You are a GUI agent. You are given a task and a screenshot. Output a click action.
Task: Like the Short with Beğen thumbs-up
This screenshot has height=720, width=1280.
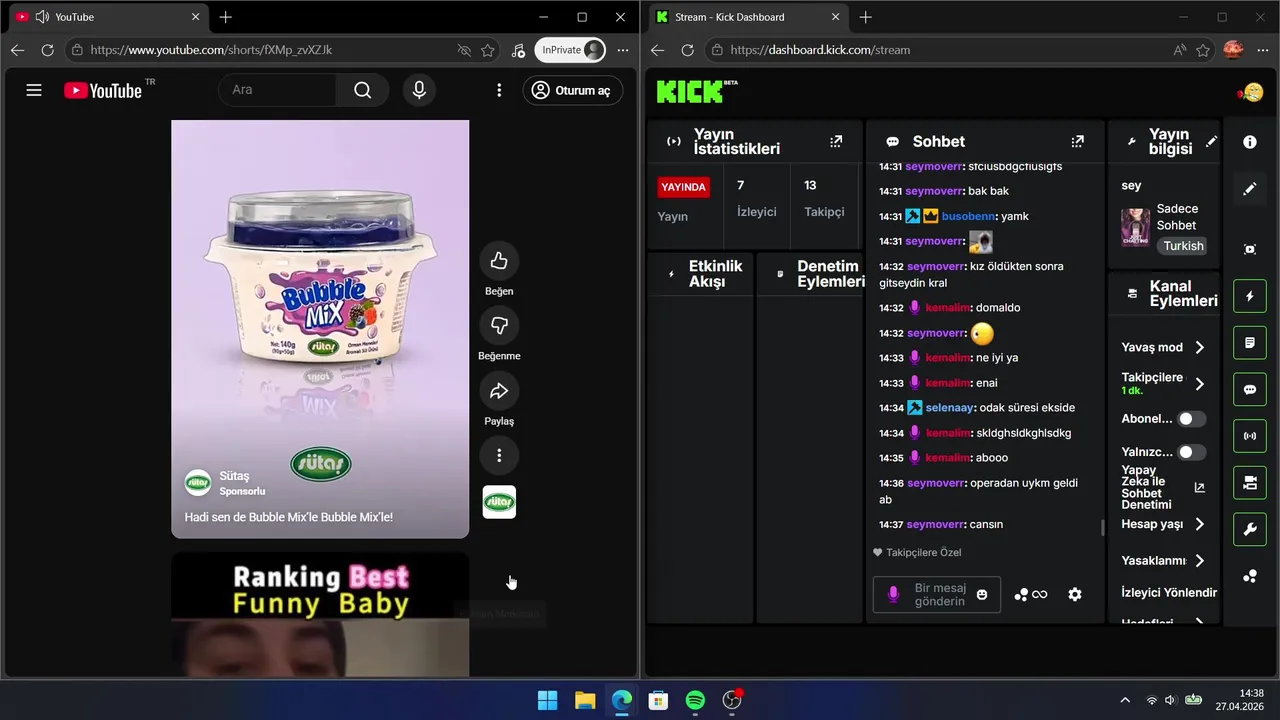[x=499, y=261]
